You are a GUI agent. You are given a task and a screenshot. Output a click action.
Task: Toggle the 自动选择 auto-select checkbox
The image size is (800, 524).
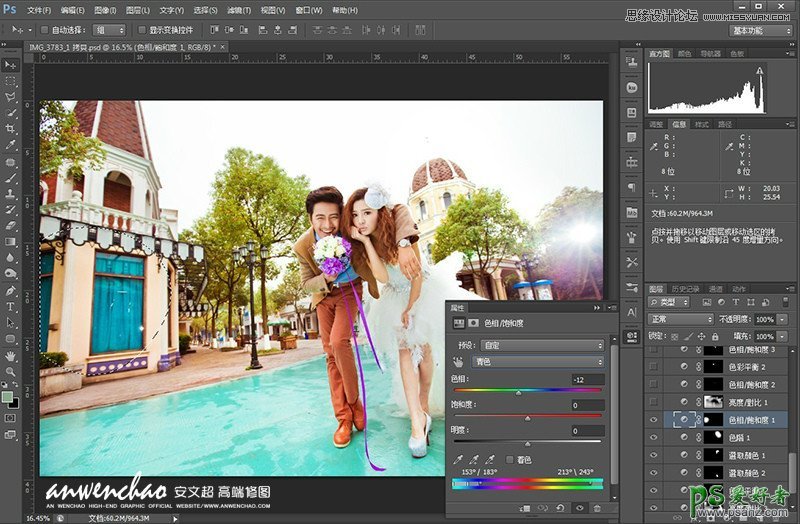click(x=45, y=31)
